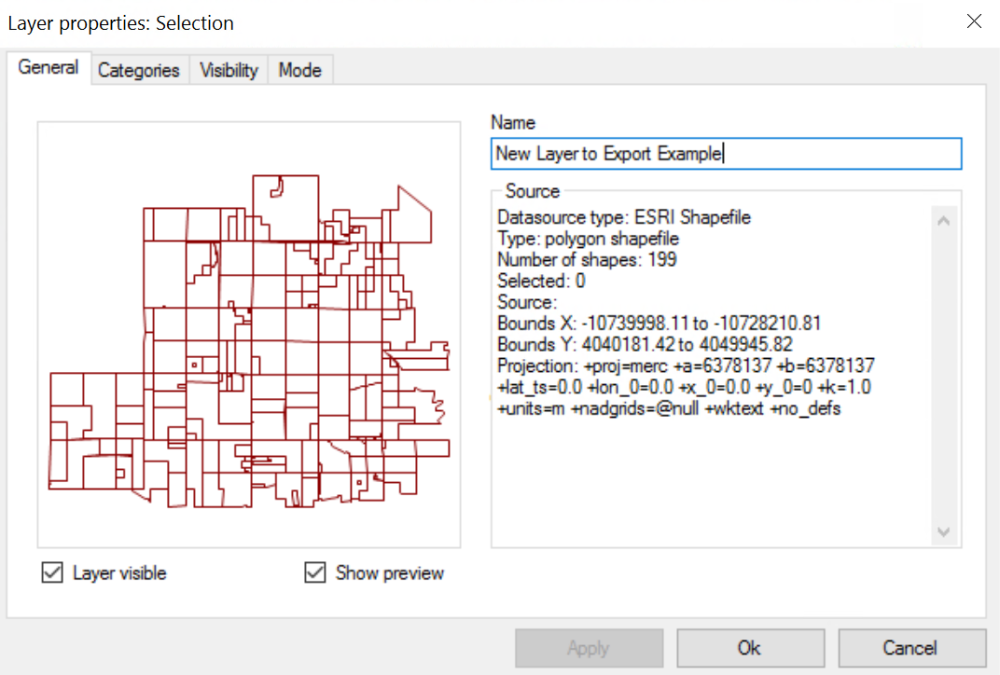Click the 'Bounds X' coordinates line
The image size is (1000, 675).
point(659,323)
